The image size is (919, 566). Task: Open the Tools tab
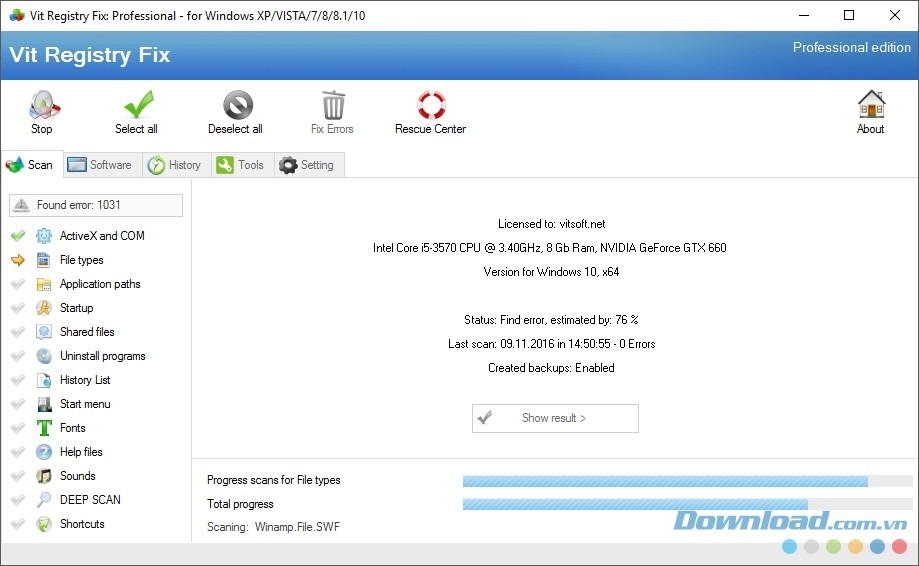click(x=243, y=165)
